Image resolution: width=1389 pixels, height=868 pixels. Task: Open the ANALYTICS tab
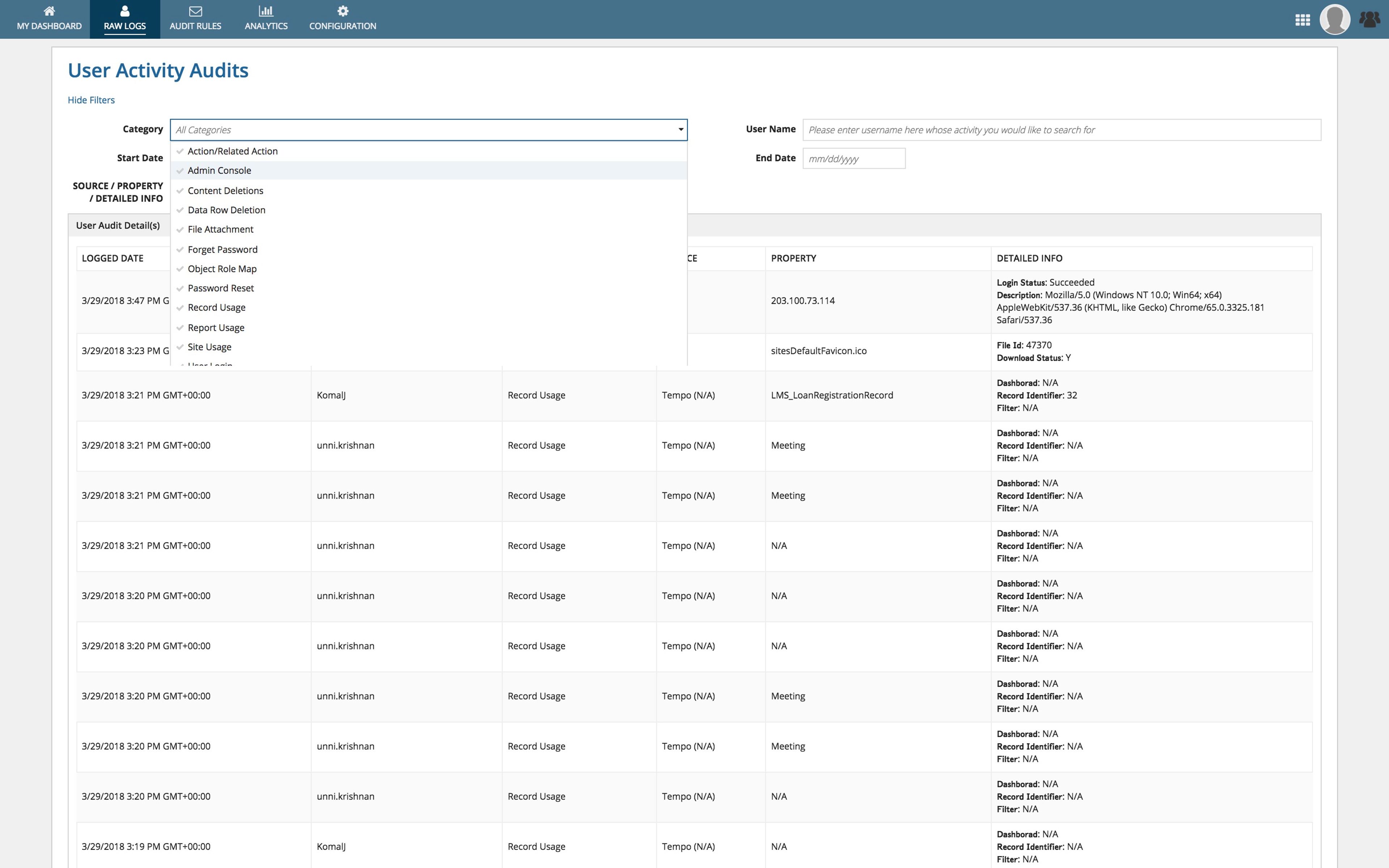[266, 20]
